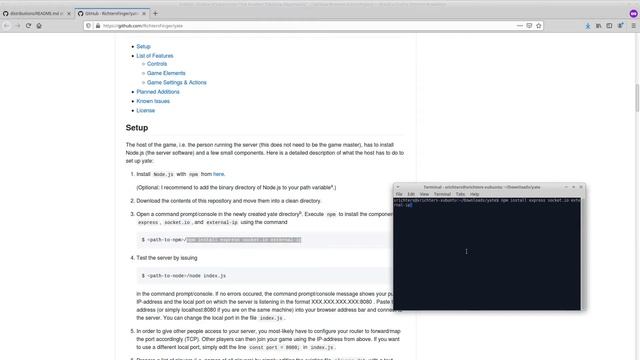Open the License link

point(145,111)
